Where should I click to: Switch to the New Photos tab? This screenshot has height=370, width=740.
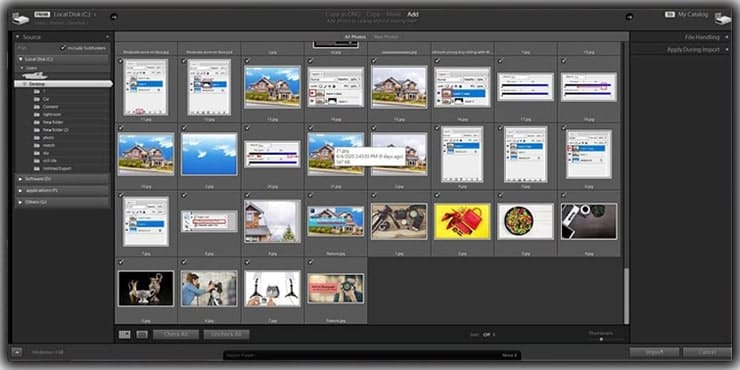386,37
